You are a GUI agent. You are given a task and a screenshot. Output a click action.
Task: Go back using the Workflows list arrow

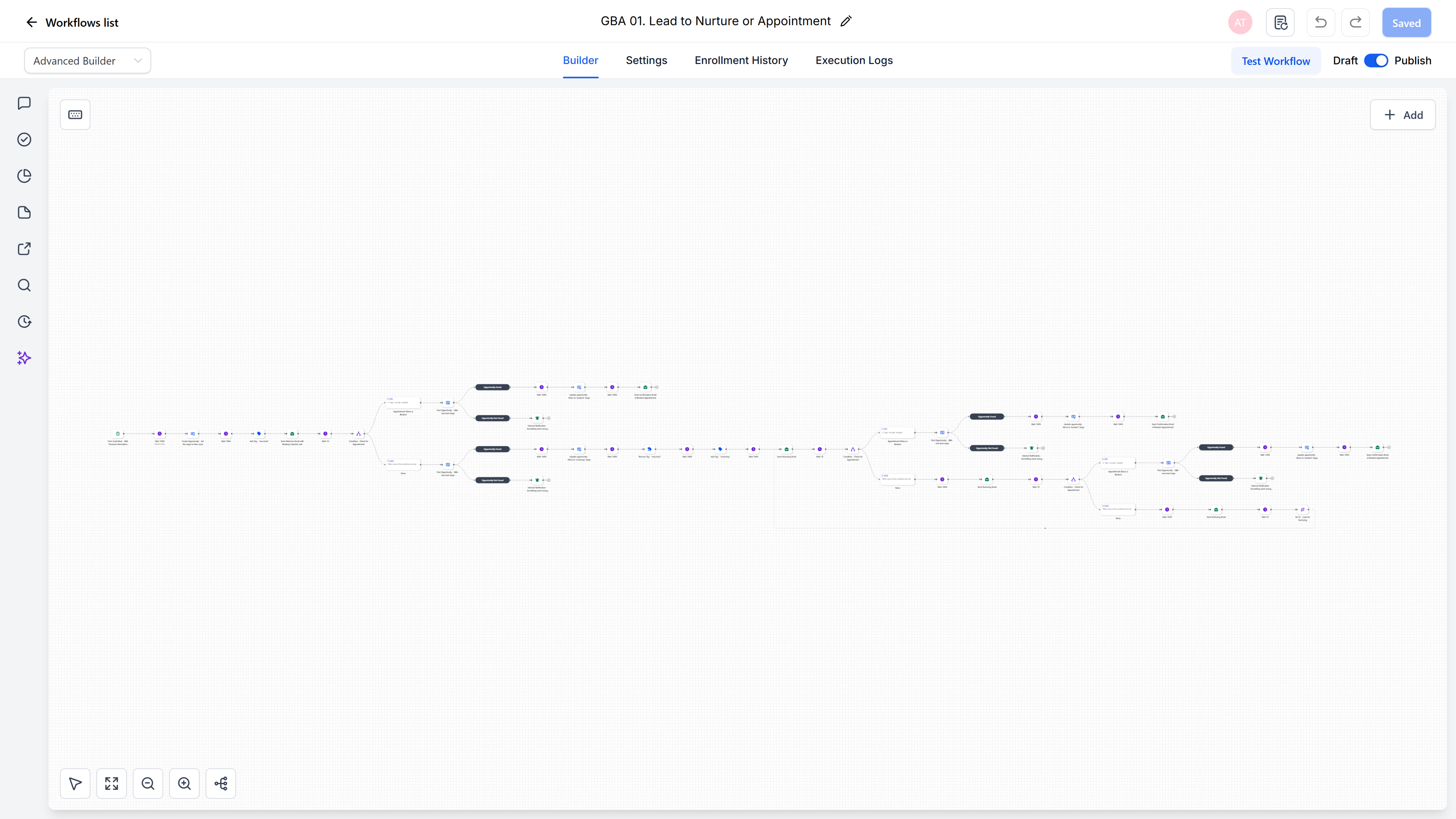[x=32, y=23]
